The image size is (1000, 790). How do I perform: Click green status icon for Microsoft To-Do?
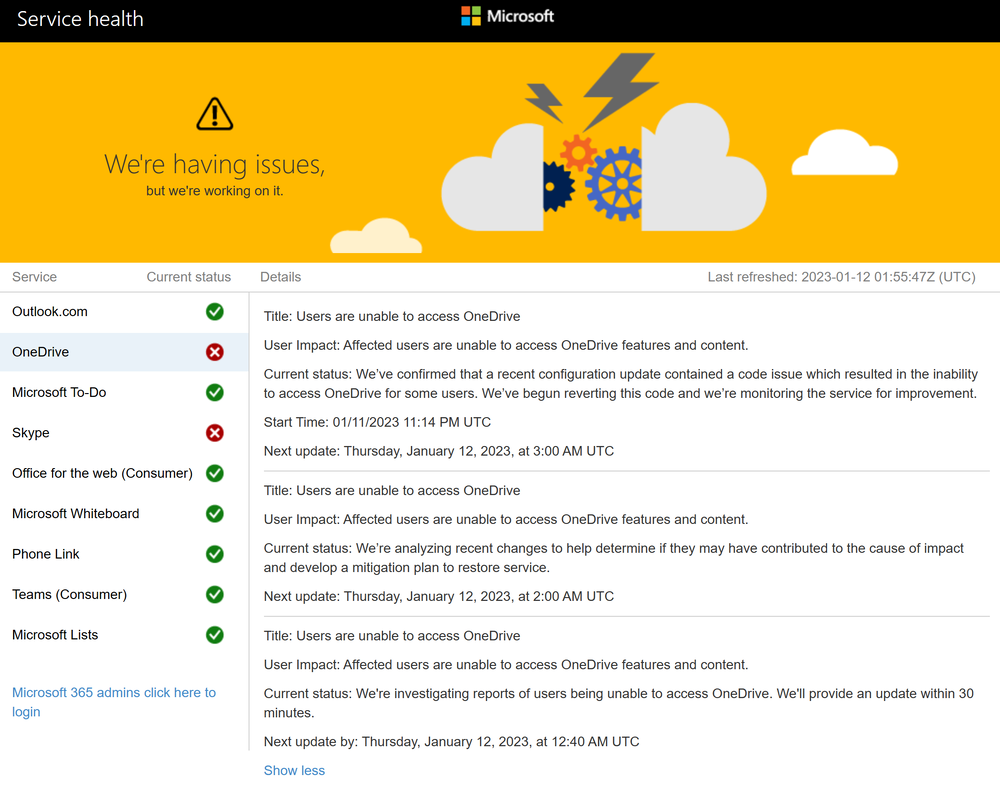(x=214, y=393)
